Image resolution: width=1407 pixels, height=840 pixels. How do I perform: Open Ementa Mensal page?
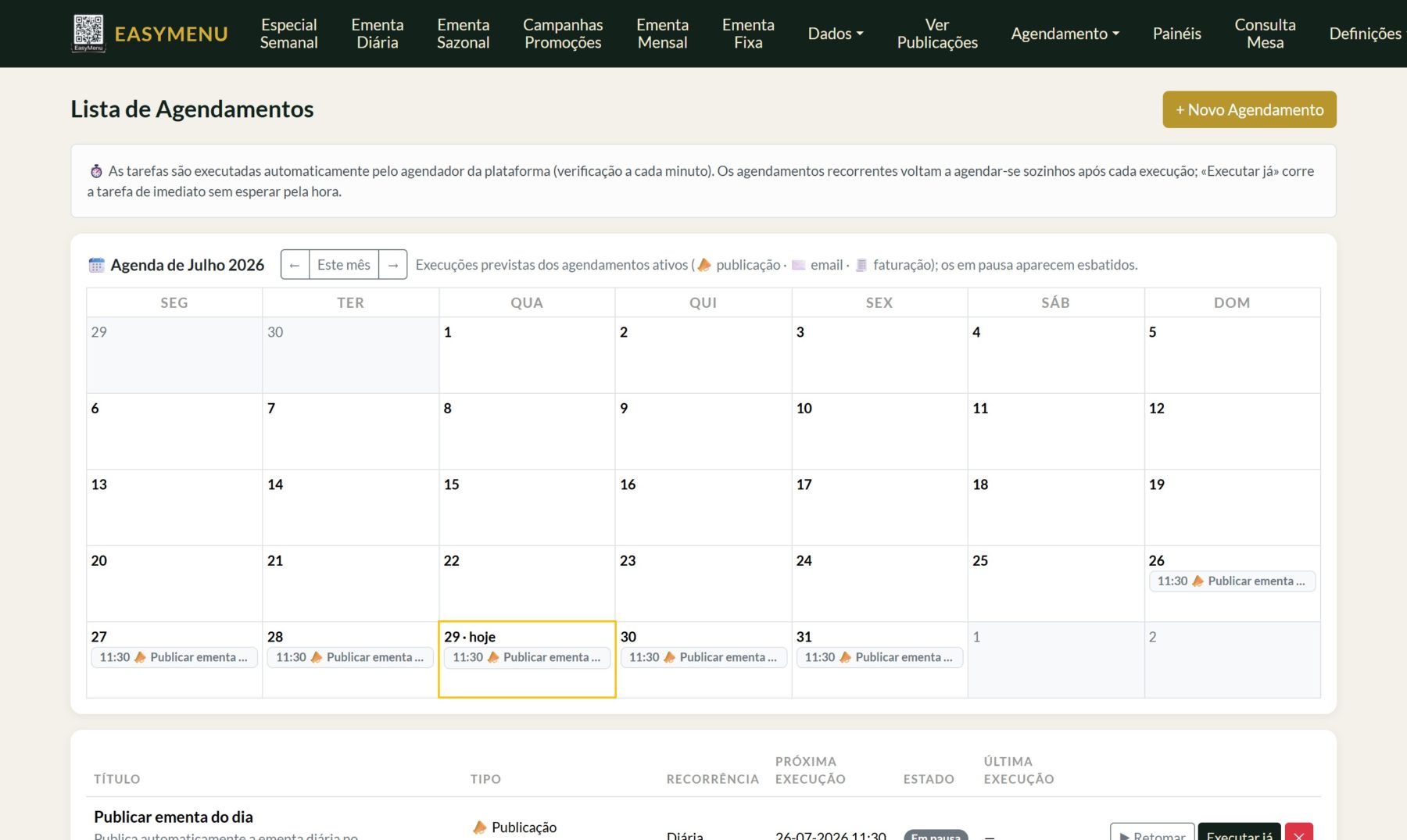tap(662, 34)
